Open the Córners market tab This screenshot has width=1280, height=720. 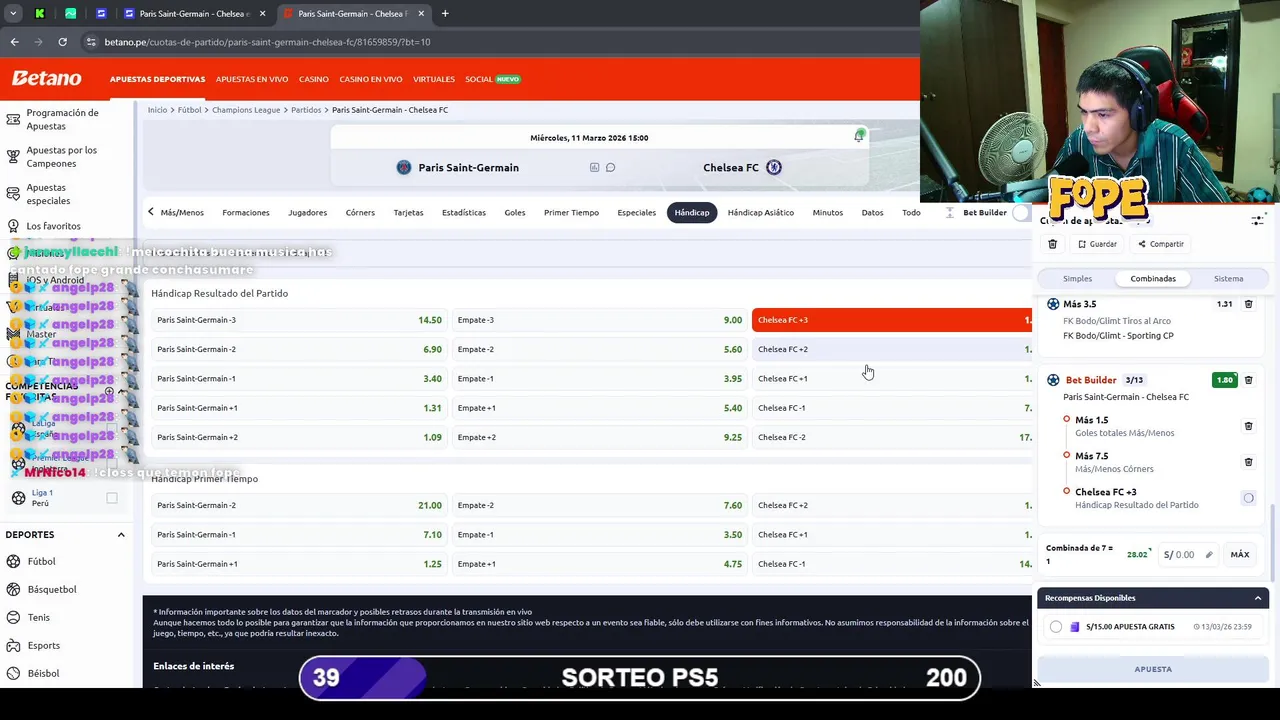(x=360, y=212)
